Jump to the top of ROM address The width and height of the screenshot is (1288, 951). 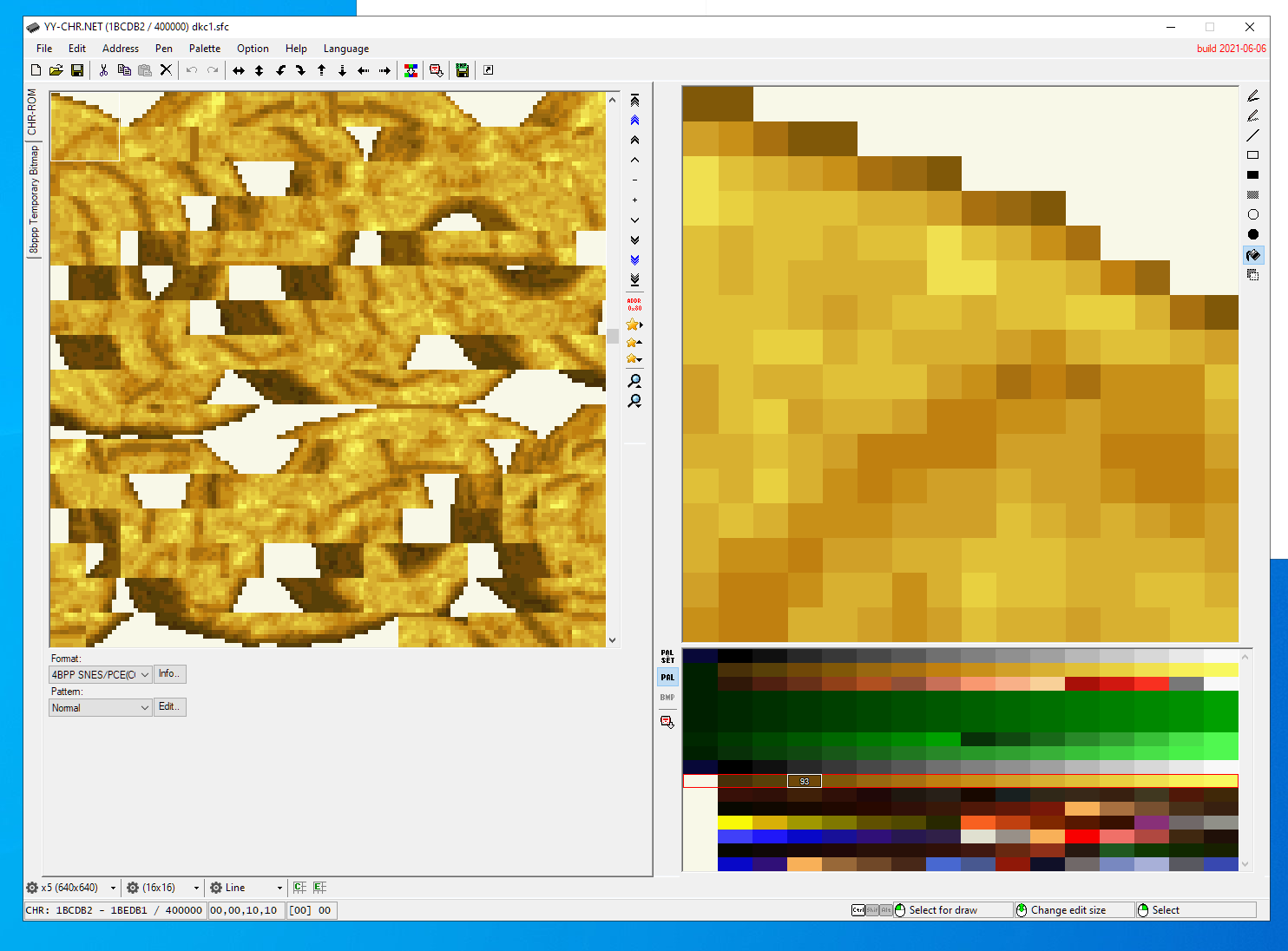pyautogui.click(x=634, y=101)
